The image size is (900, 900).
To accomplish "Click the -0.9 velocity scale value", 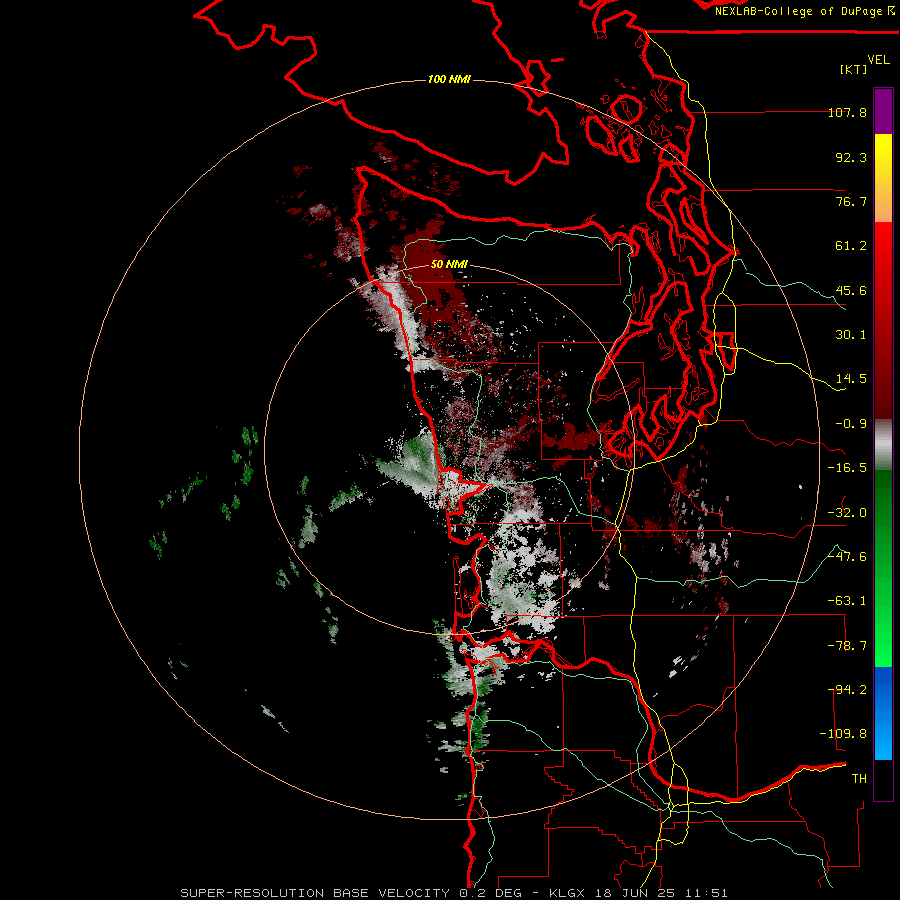I will tap(851, 424).
